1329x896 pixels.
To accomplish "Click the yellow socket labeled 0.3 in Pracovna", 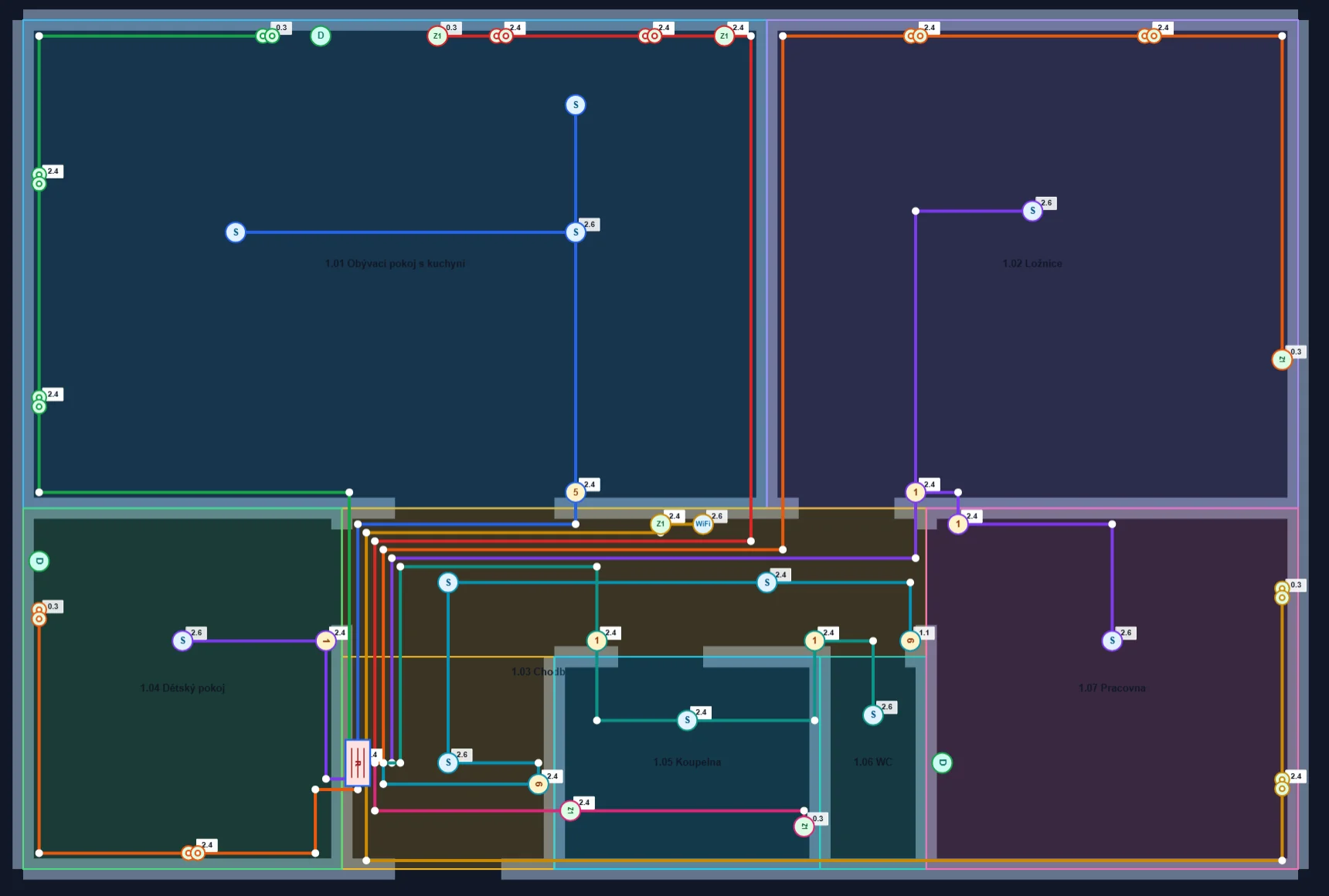I will (x=1282, y=592).
